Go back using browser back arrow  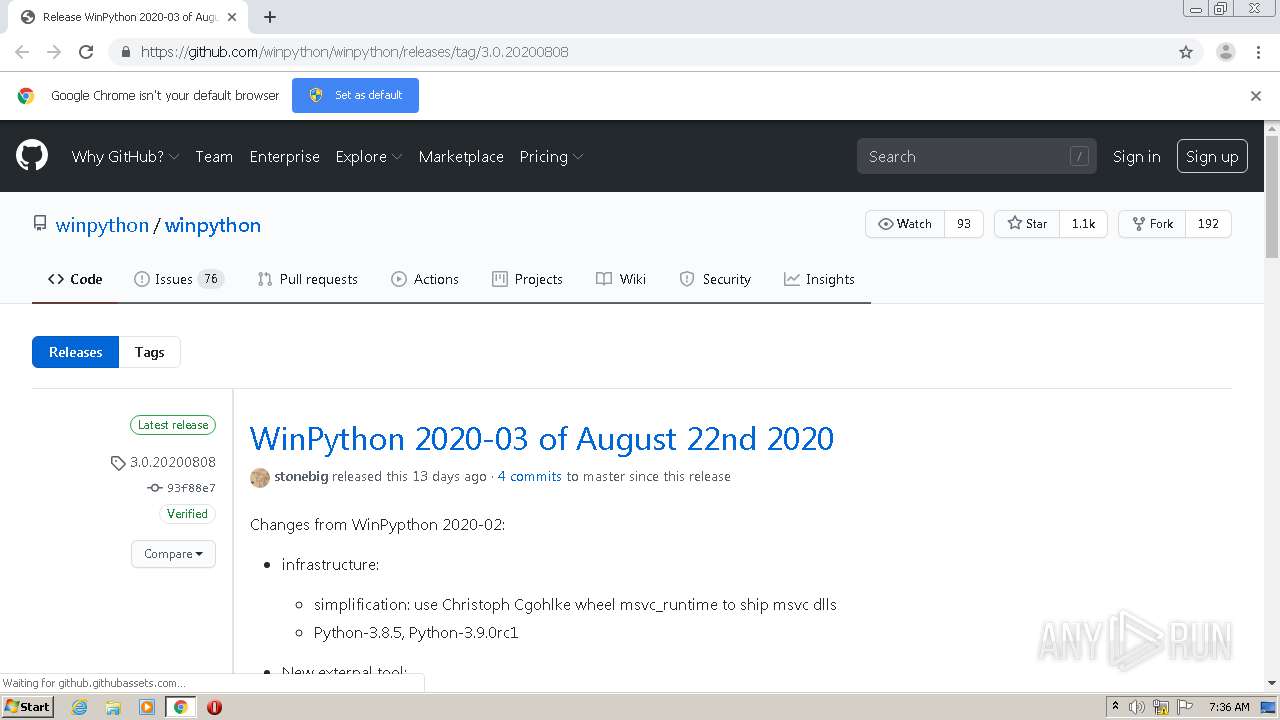[x=22, y=52]
